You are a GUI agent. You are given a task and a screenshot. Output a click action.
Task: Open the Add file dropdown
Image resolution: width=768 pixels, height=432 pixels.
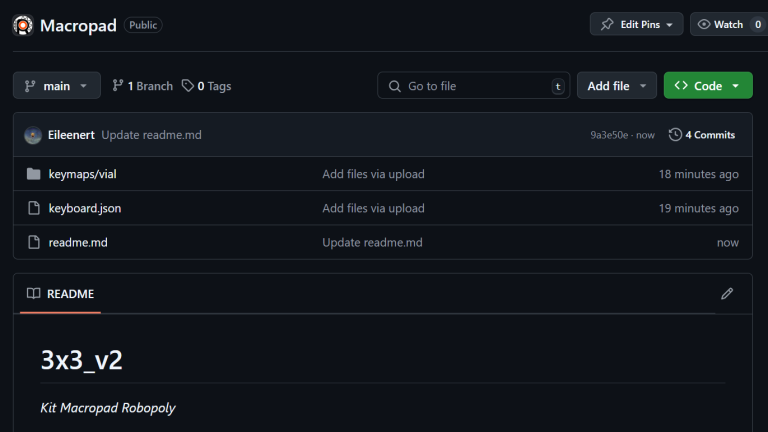tap(616, 86)
